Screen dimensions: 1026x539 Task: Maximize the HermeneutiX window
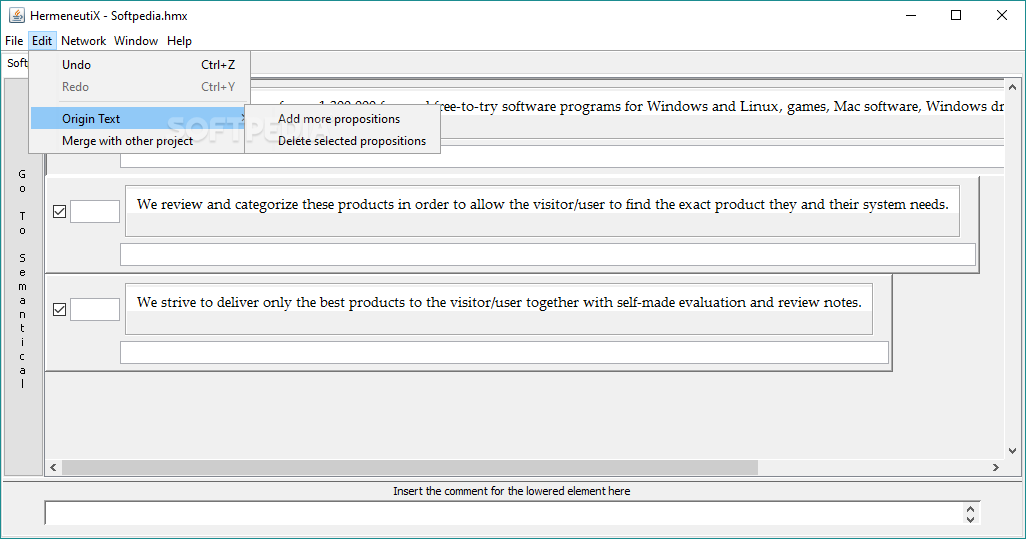956,15
